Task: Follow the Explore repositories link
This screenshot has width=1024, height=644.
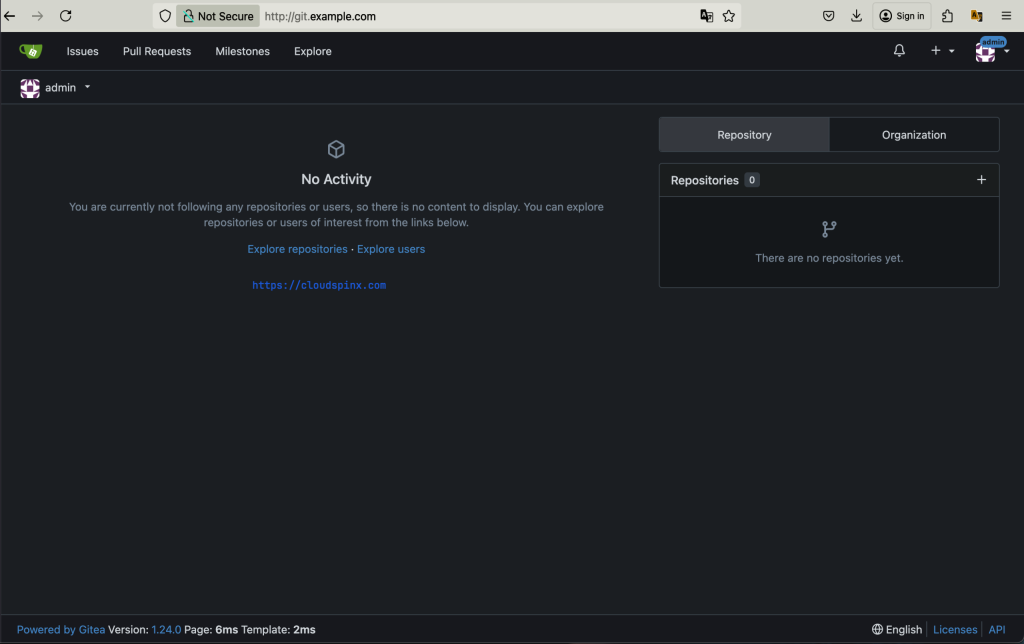Action: [297, 248]
